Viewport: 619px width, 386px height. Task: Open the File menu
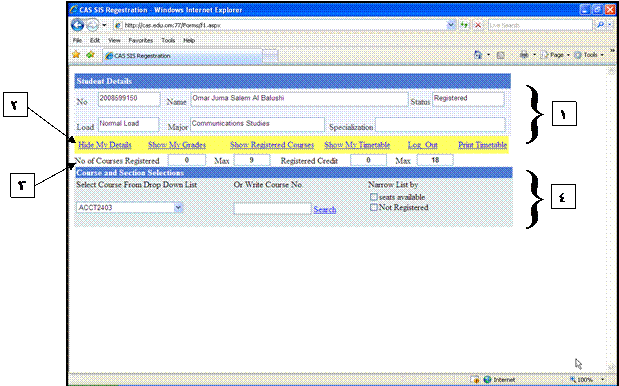[77, 40]
